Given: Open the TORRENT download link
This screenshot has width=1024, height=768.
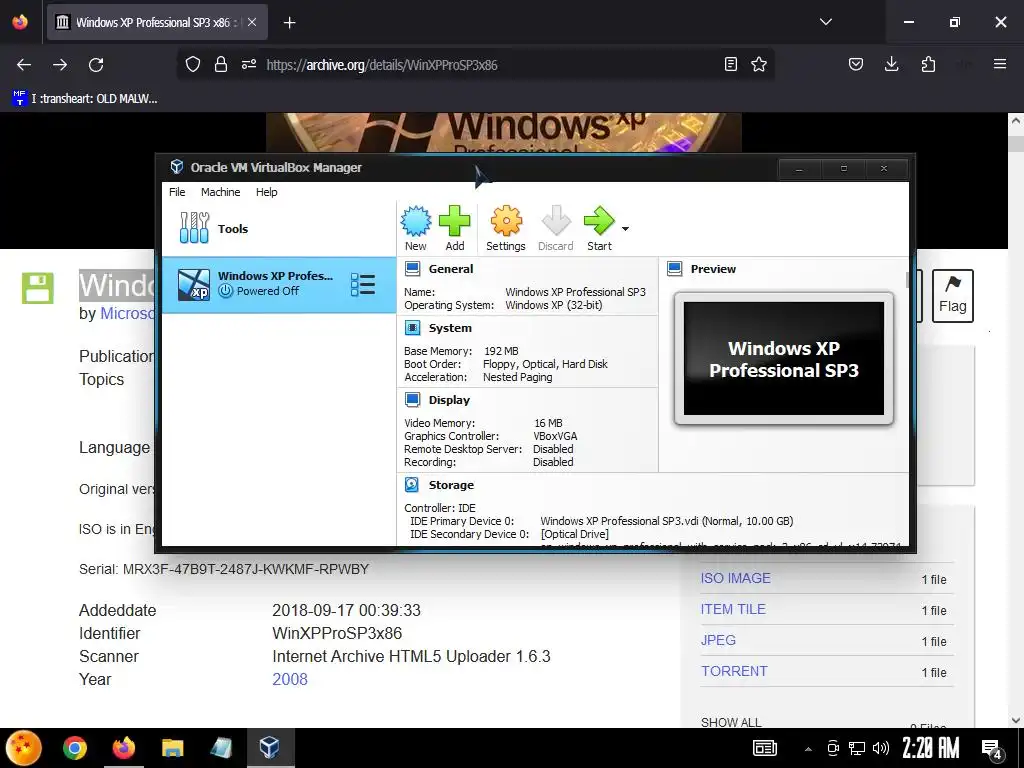Looking at the screenshot, I should 734,671.
